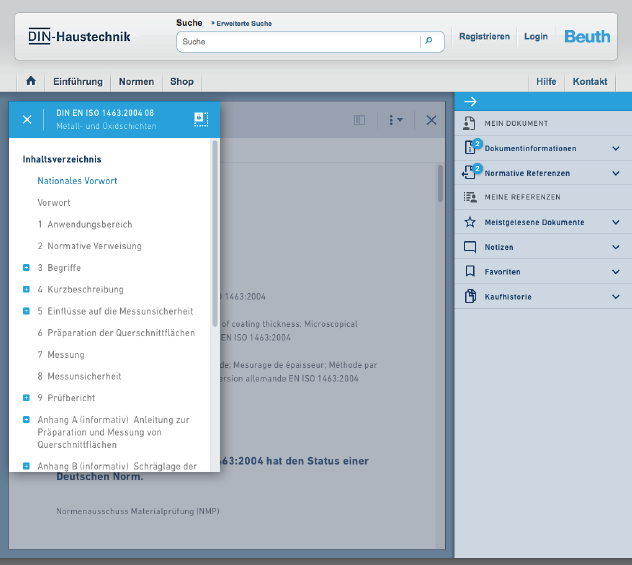Click the Mein Dokument icon
This screenshot has height=565, width=632.
click(470, 123)
